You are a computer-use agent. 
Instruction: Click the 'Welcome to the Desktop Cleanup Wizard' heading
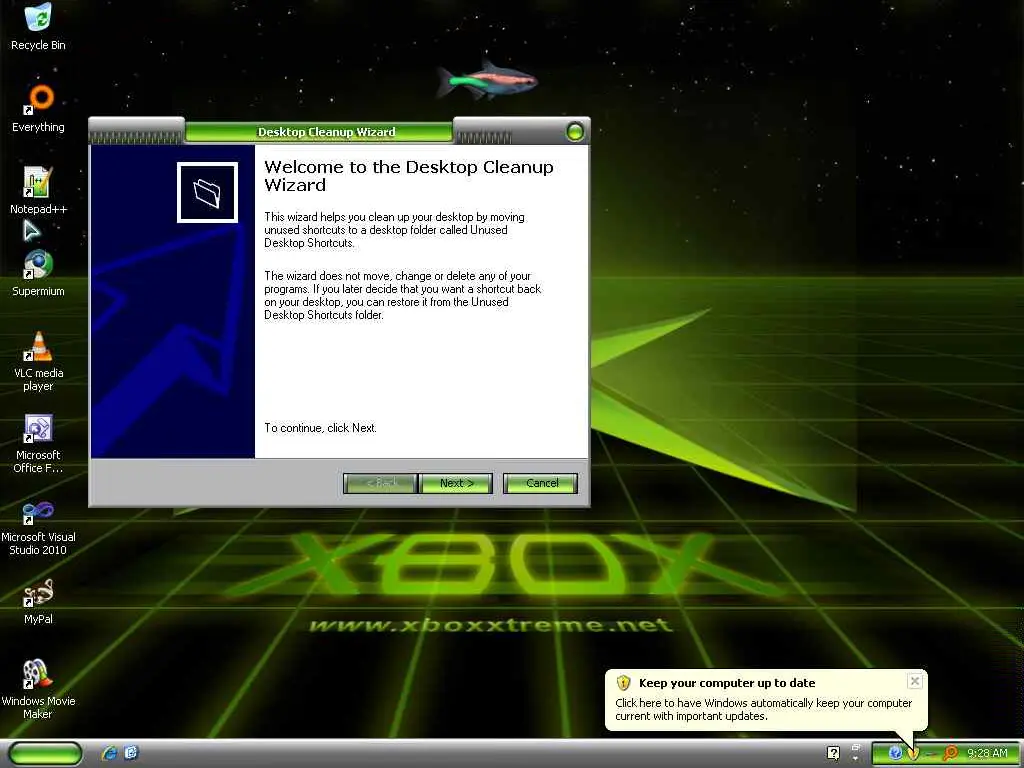pos(408,176)
